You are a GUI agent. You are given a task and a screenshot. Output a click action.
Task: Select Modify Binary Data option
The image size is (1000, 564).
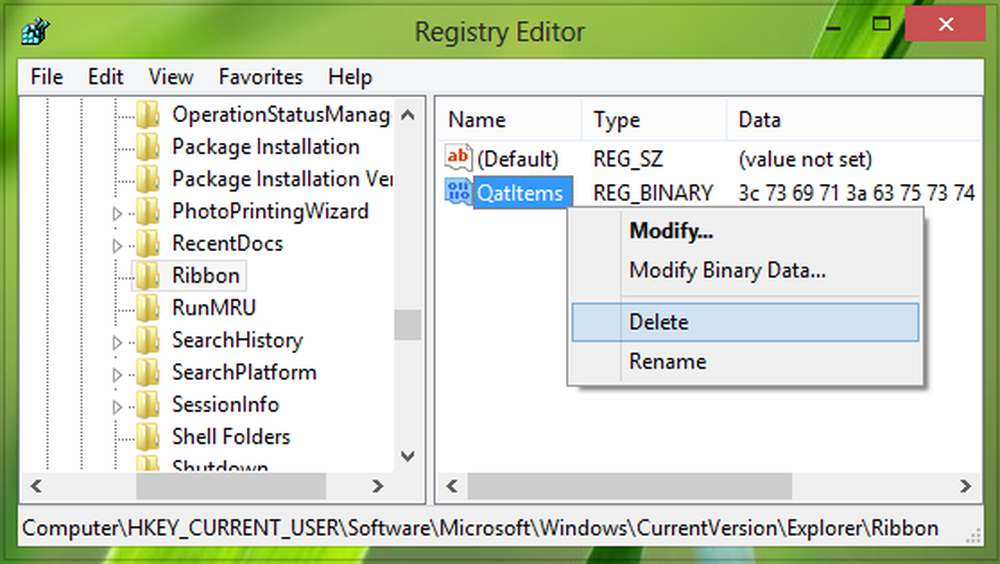[x=726, y=270]
